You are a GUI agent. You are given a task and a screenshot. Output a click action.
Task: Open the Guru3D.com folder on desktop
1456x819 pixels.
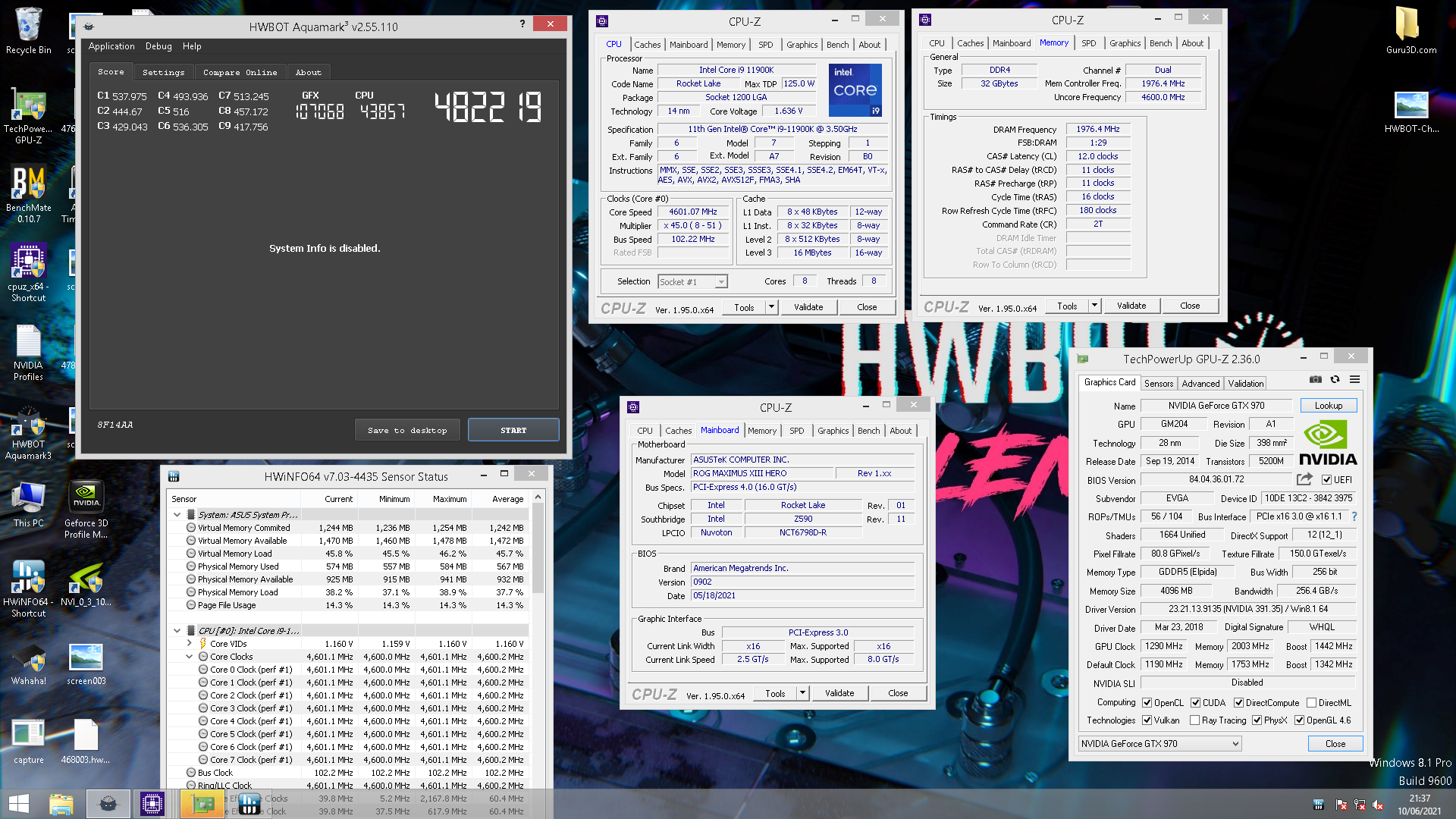1410,31
